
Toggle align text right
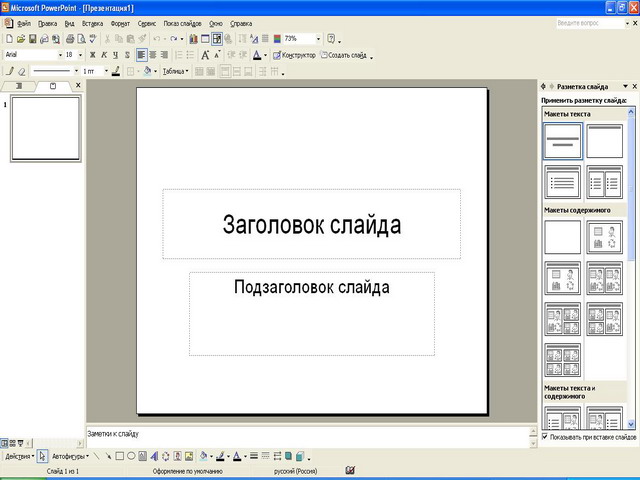pyautogui.click(x=164, y=55)
